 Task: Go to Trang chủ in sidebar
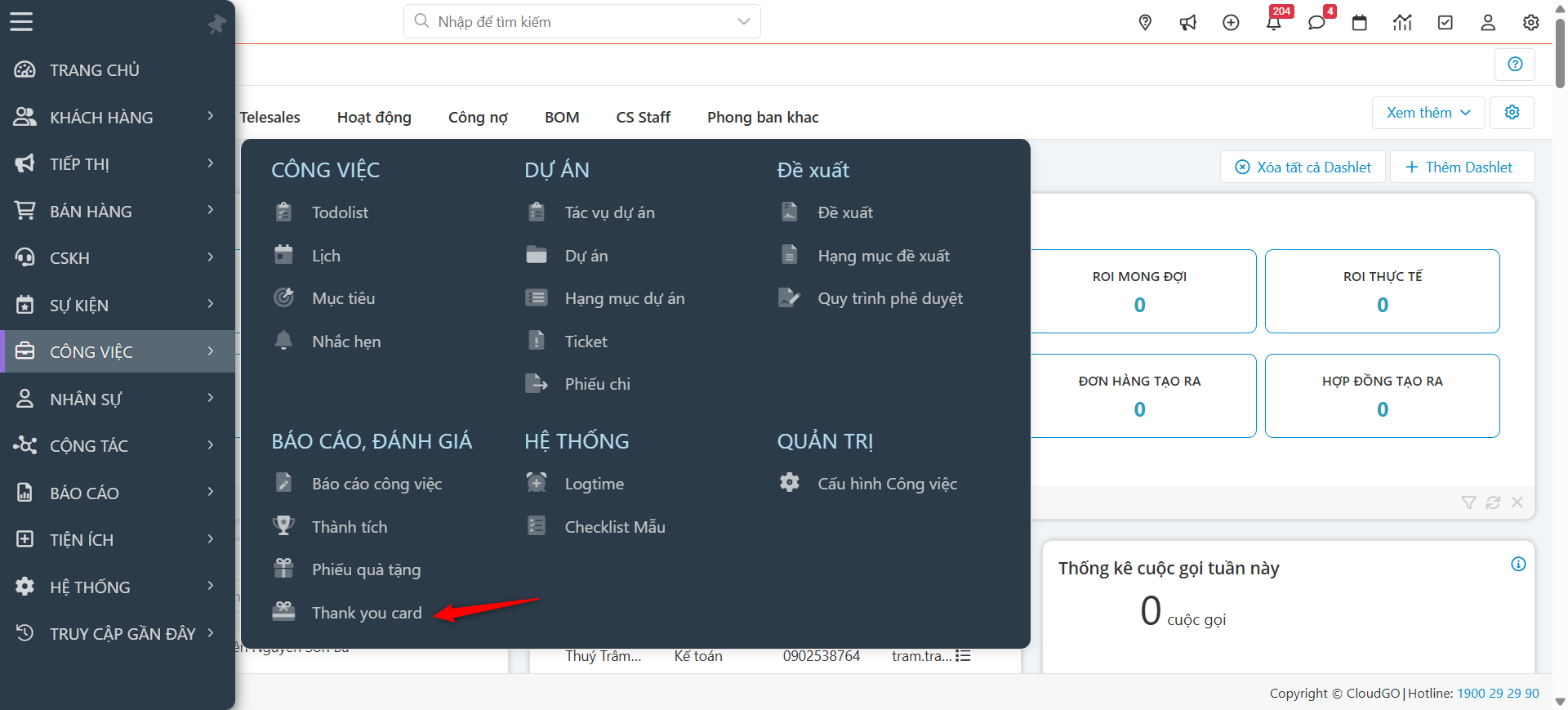(118, 70)
